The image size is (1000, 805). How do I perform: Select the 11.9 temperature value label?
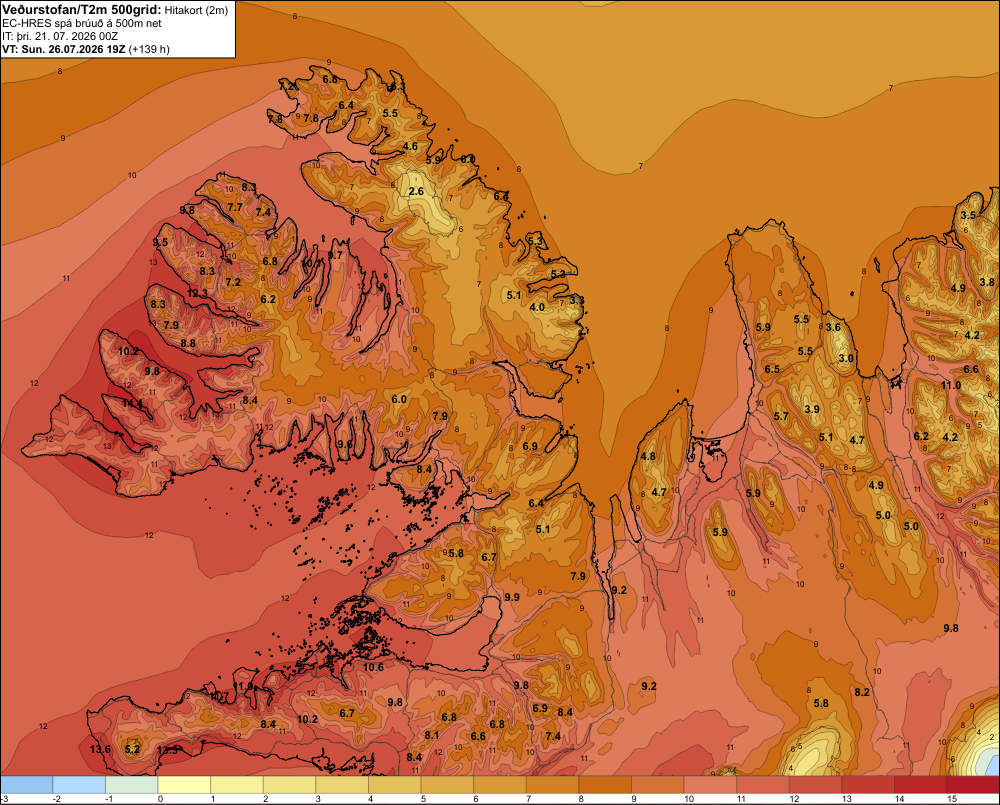pyautogui.click(x=243, y=686)
